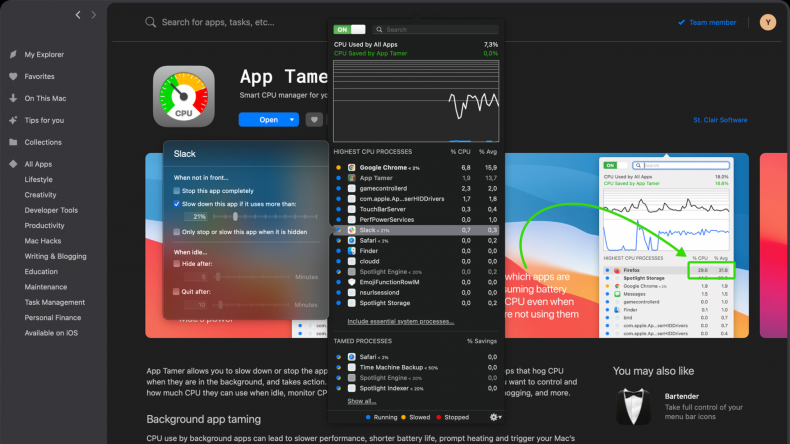The image size is (790, 444).
Task: Click the Favorites heart icon in sidebar
Action: (13, 77)
